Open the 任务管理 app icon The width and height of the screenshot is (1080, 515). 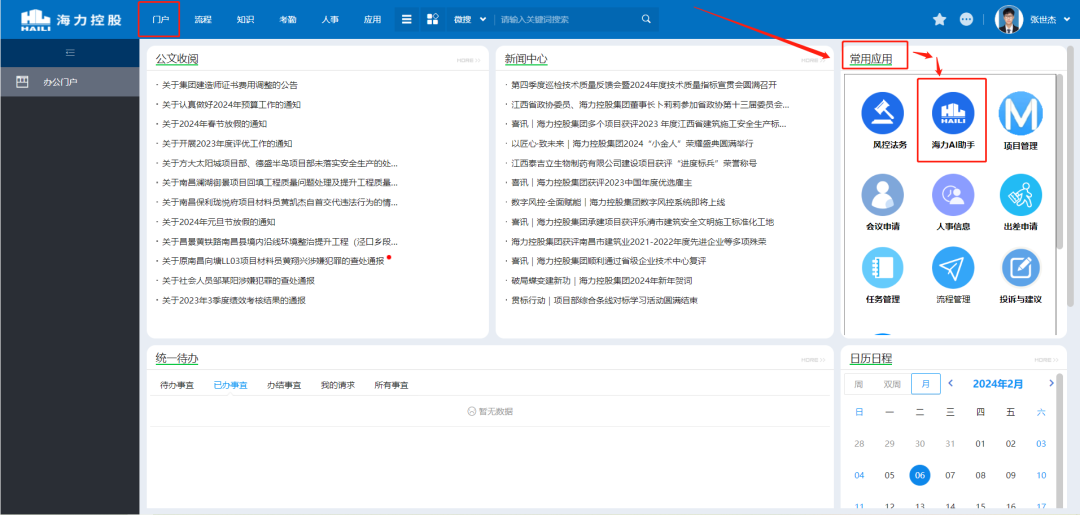[883, 268]
